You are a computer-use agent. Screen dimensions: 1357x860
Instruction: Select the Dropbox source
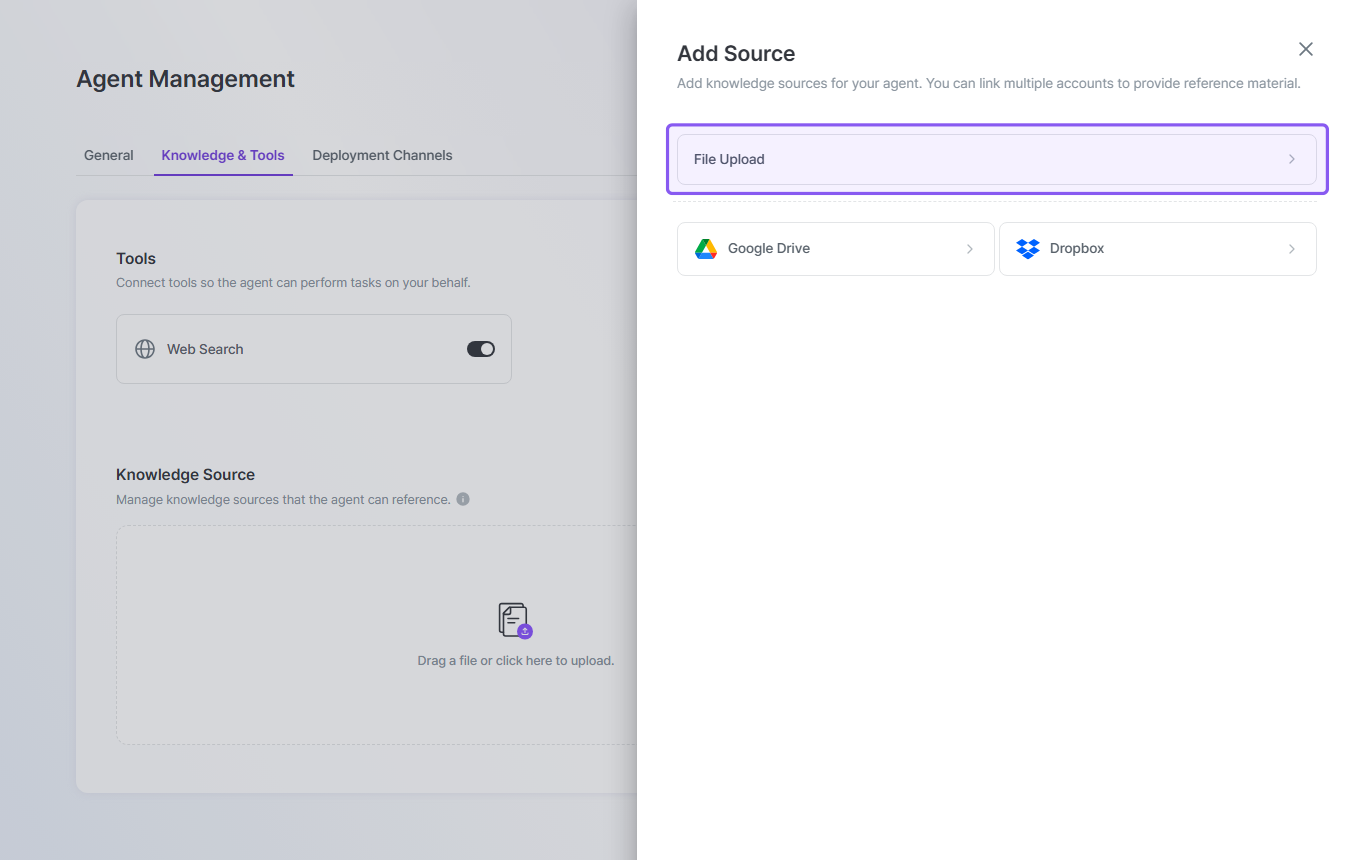(1158, 249)
